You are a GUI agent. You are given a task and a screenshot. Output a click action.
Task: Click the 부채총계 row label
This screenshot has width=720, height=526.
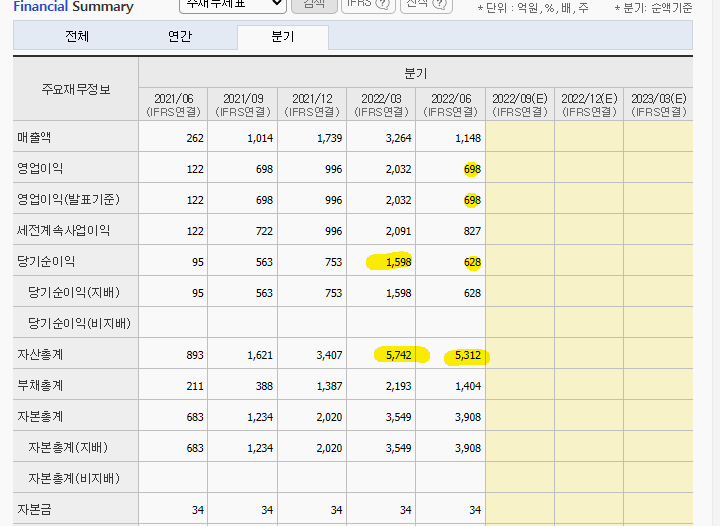(x=40, y=385)
